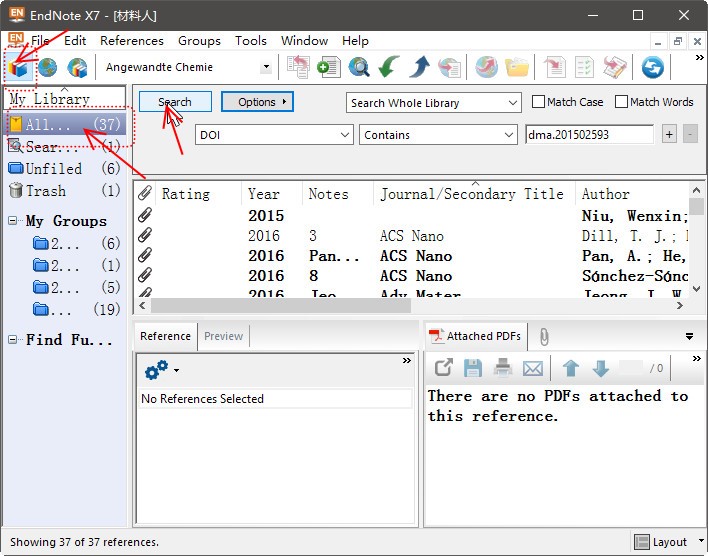708x556 pixels.
Task: Open the PDF panel options dropdown arrow
Action: [x=689, y=336]
